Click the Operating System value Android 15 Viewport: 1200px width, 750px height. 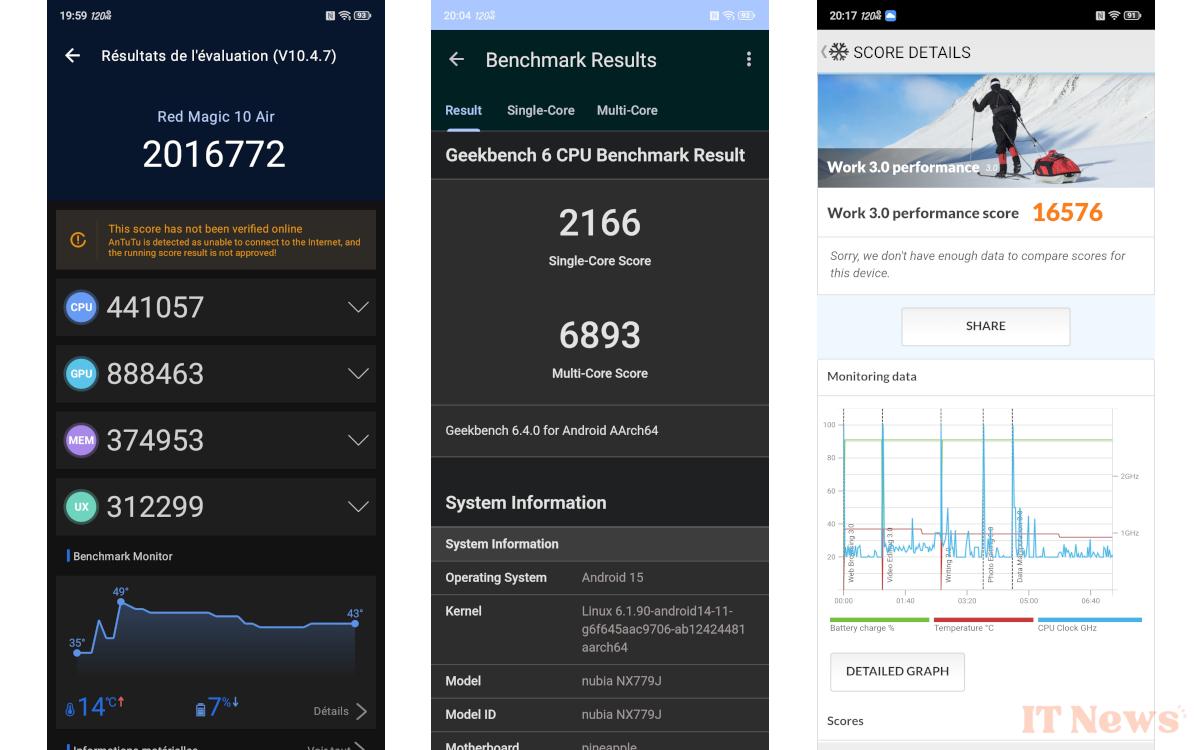click(x=613, y=578)
